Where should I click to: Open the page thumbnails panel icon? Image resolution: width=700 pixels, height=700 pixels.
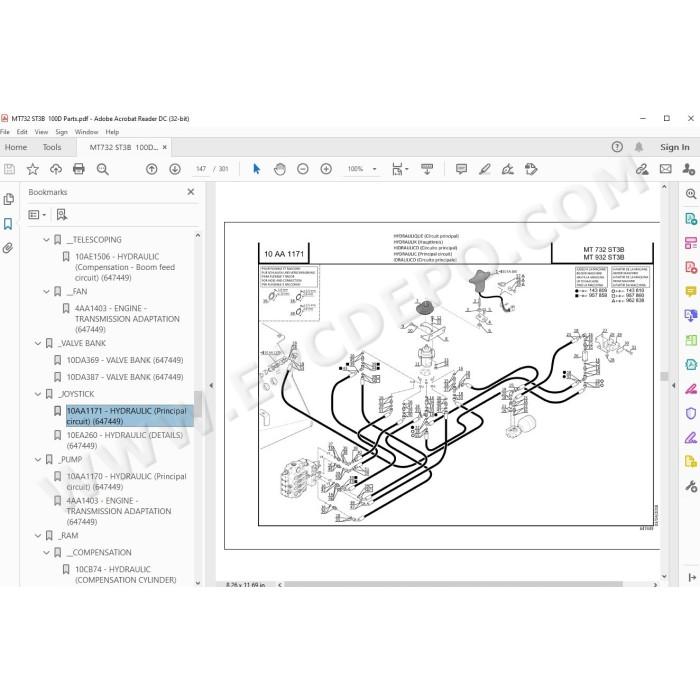[x=8, y=200]
